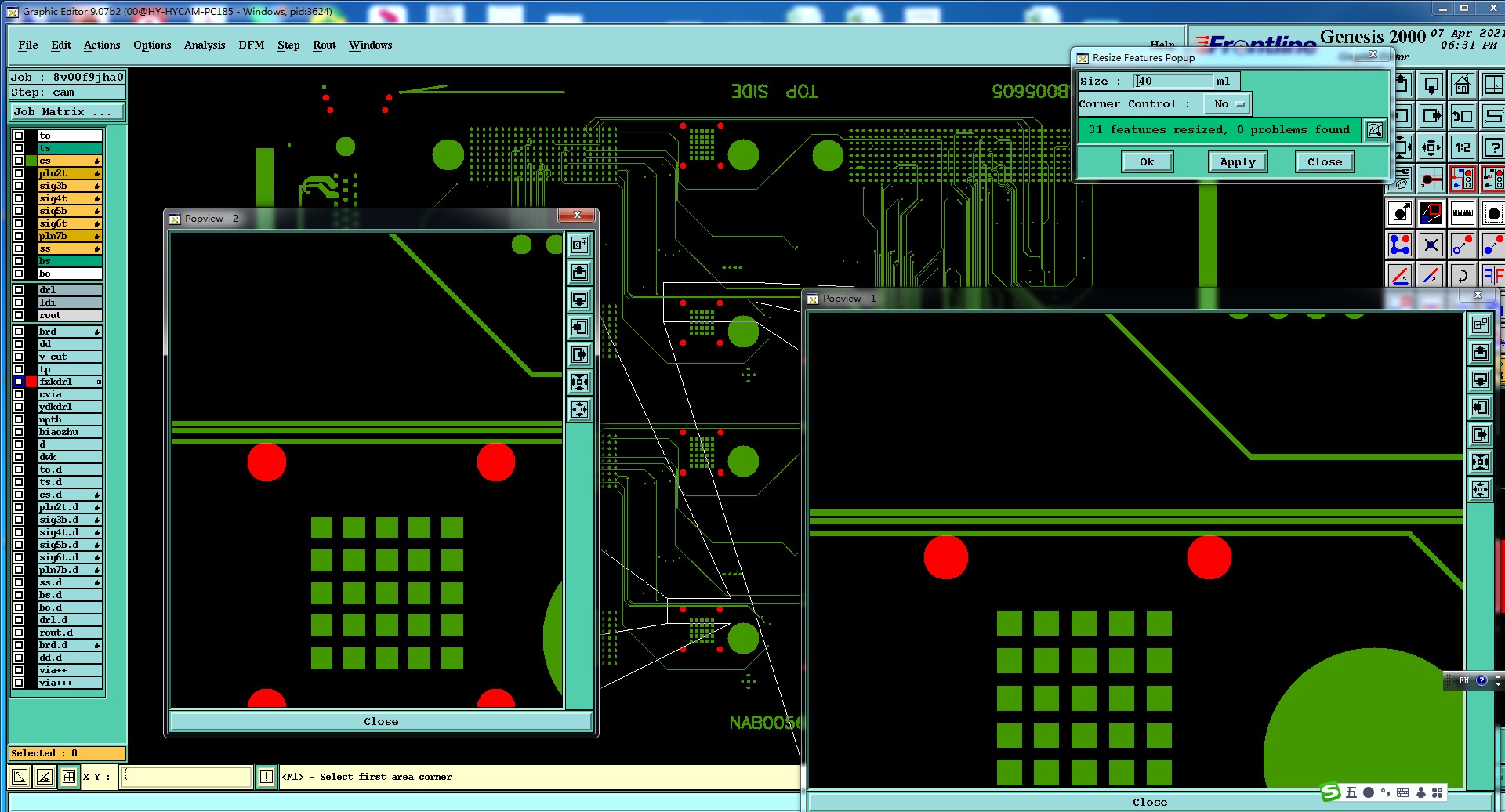Click the Home view icon in the toolbar

point(1462,85)
